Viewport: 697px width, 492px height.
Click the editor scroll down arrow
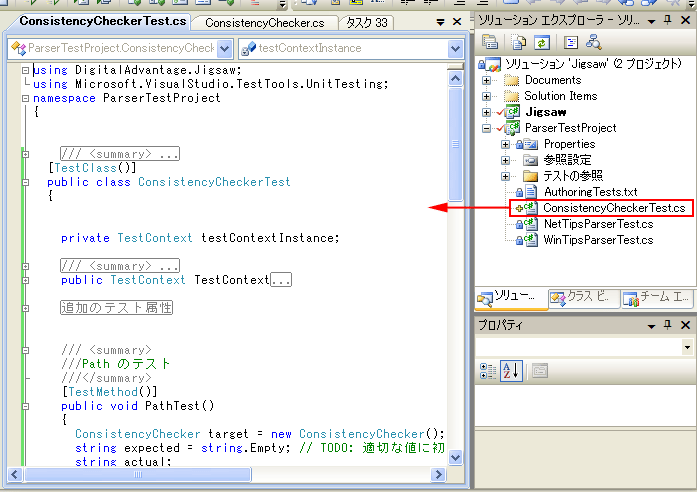point(455,457)
